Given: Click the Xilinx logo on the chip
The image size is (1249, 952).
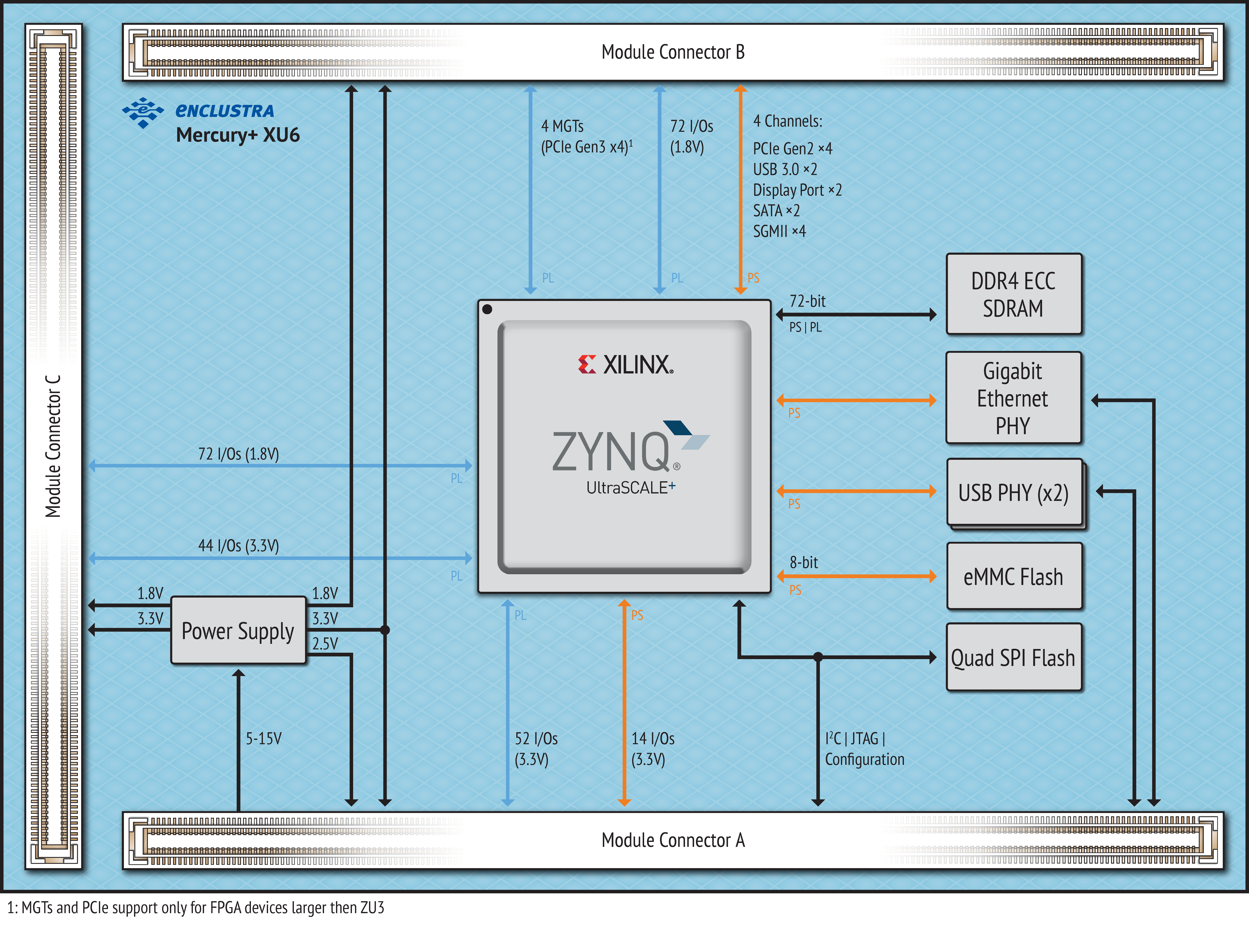Looking at the screenshot, I should click(x=625, y=364).
